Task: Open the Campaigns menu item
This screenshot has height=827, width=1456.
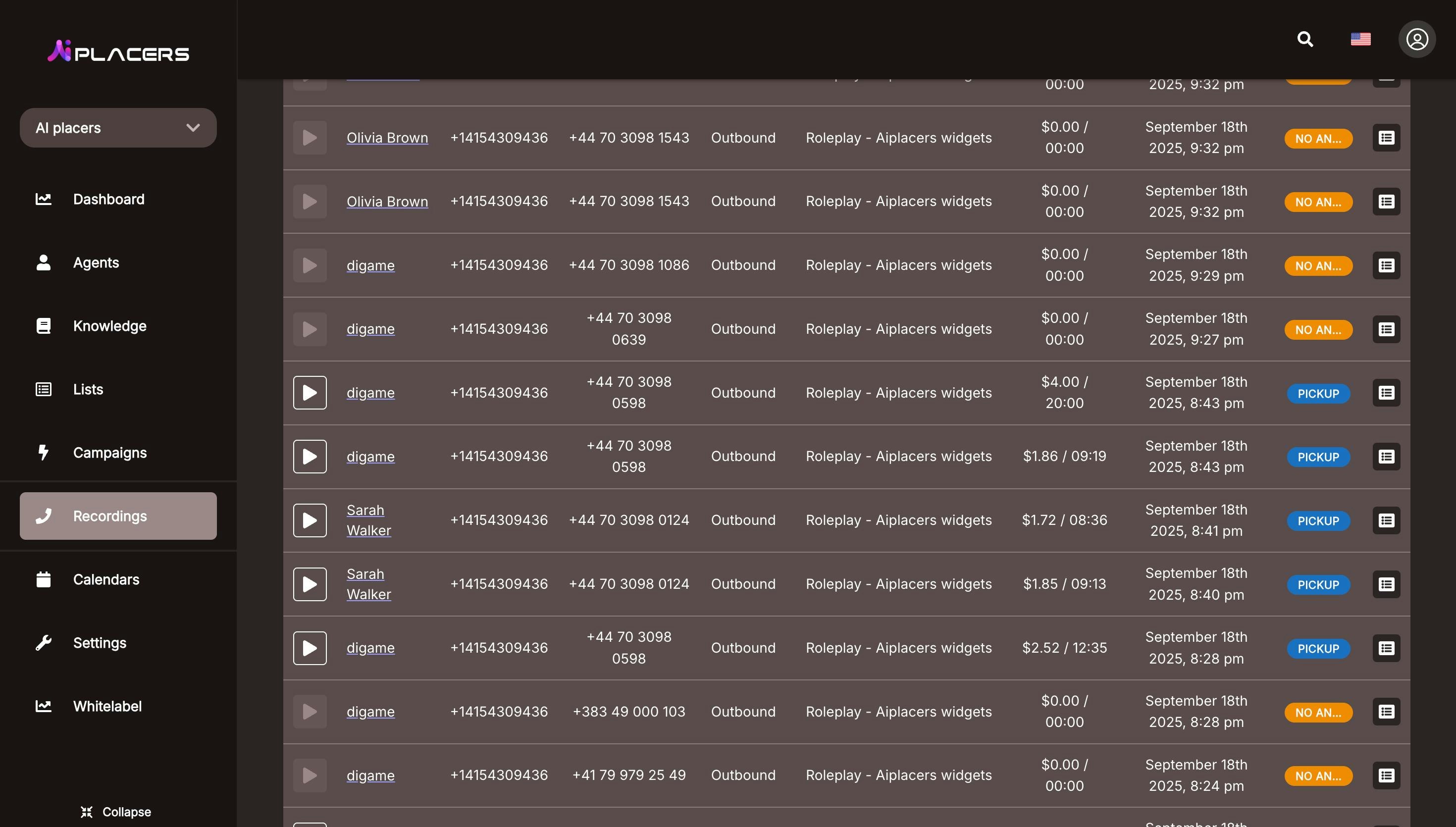Action: [x=109, y=453]
